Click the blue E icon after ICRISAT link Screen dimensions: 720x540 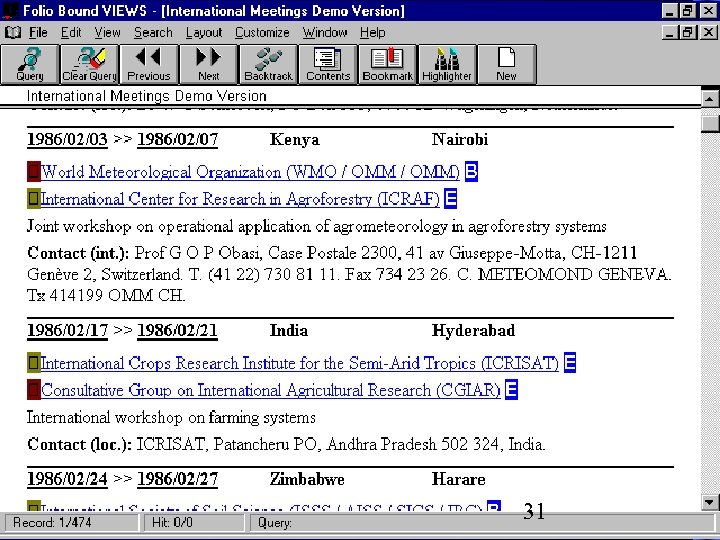pyautogui.click(x=570, y=362)
